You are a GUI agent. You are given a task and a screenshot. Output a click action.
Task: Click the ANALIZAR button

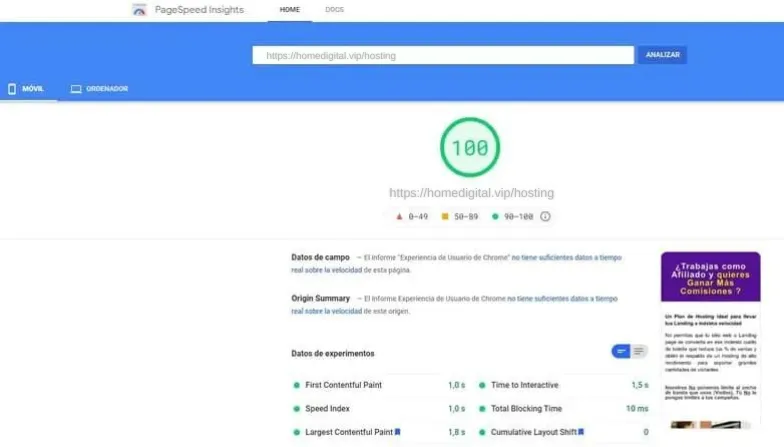(662, 55)
